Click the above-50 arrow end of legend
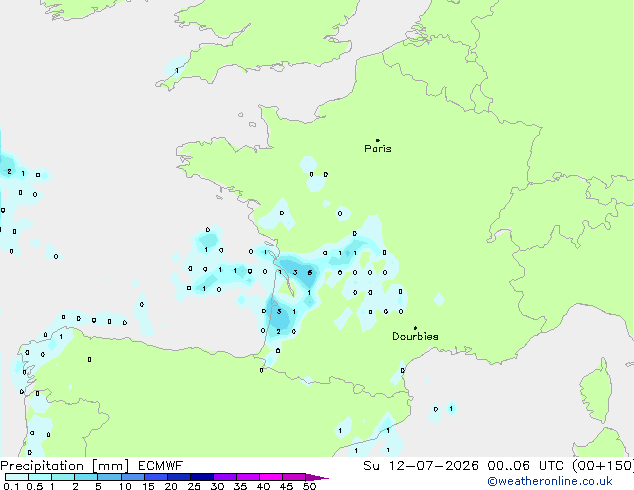The height and width of the screenshot is (490, 634). pos(317,477)
